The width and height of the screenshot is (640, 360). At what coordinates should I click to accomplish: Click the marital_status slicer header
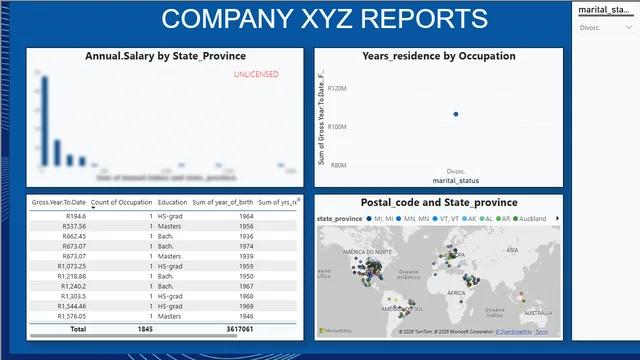(x=604, y=10)
